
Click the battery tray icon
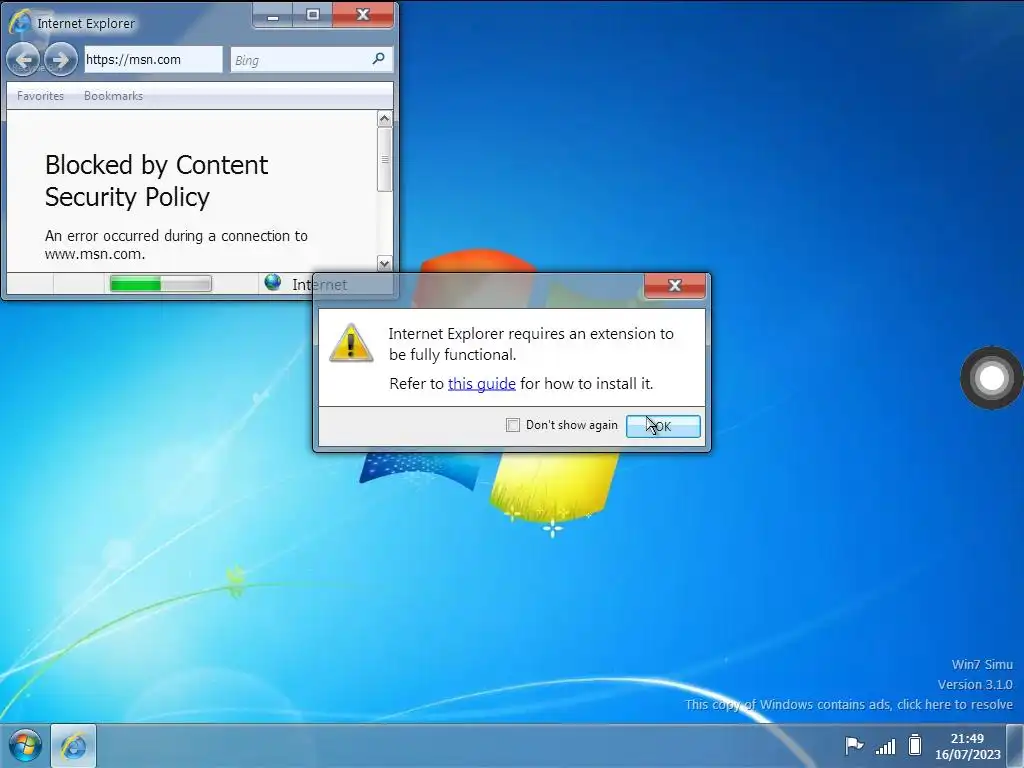[915, 744]
